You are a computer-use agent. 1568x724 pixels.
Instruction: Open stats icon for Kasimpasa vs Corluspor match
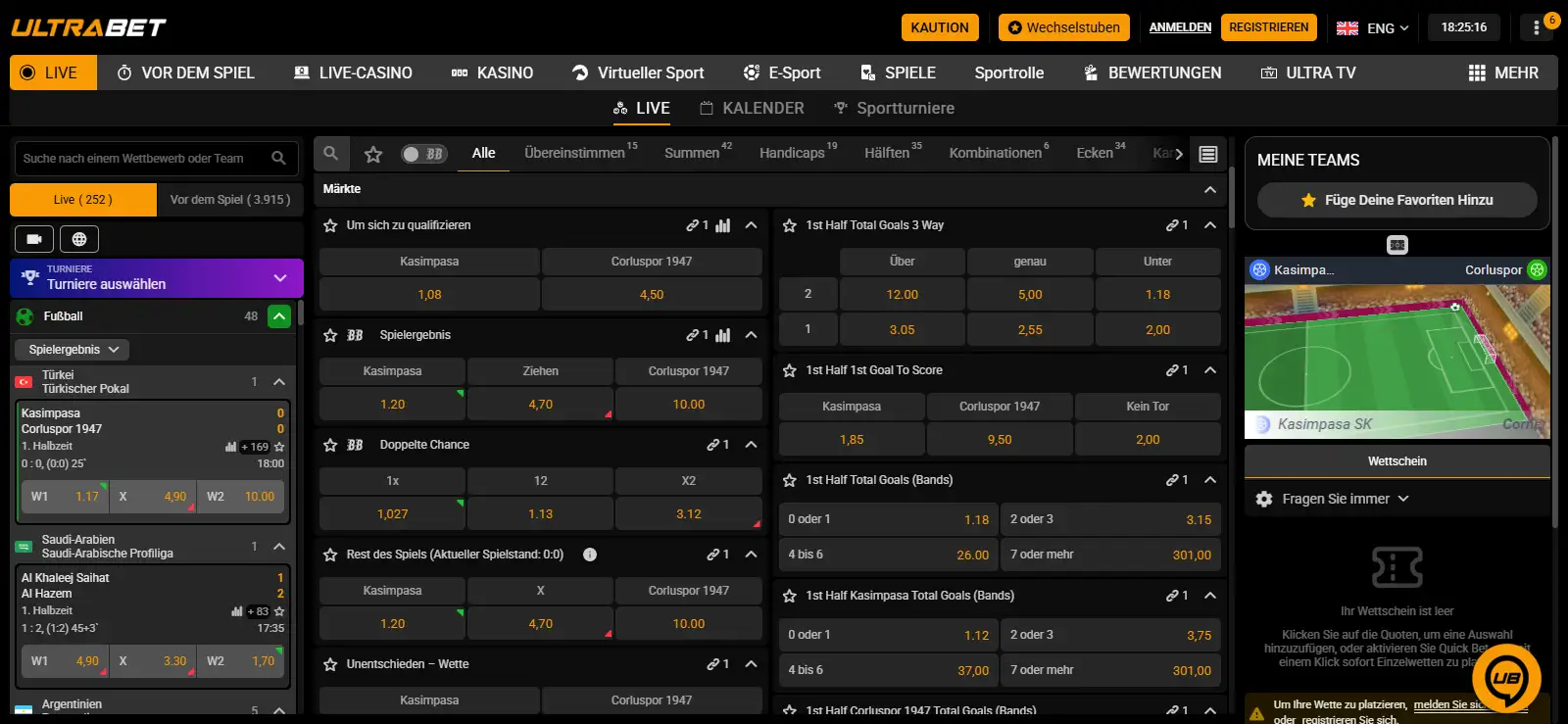tap(230, 447)
